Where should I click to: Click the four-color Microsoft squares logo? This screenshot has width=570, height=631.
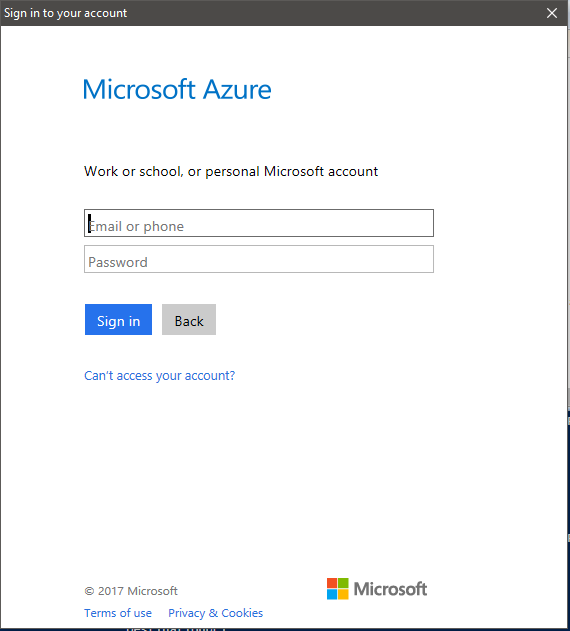tap(337, 589)
